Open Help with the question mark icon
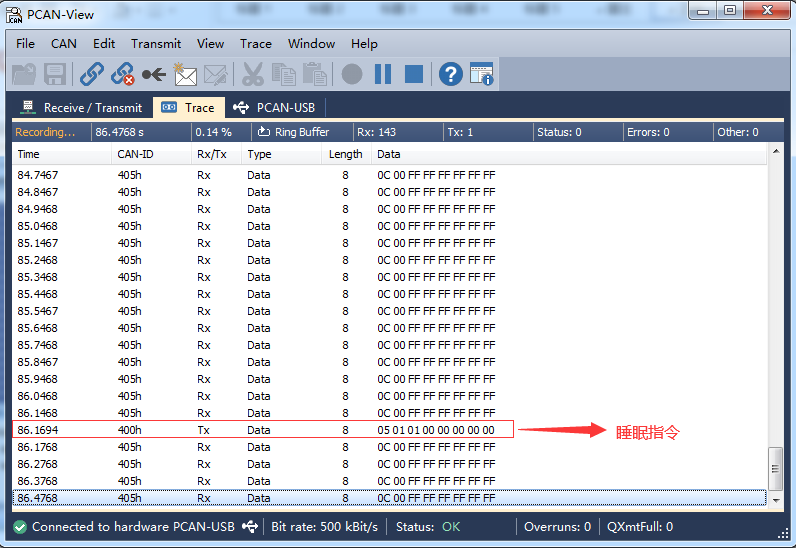 pos(450,74)
